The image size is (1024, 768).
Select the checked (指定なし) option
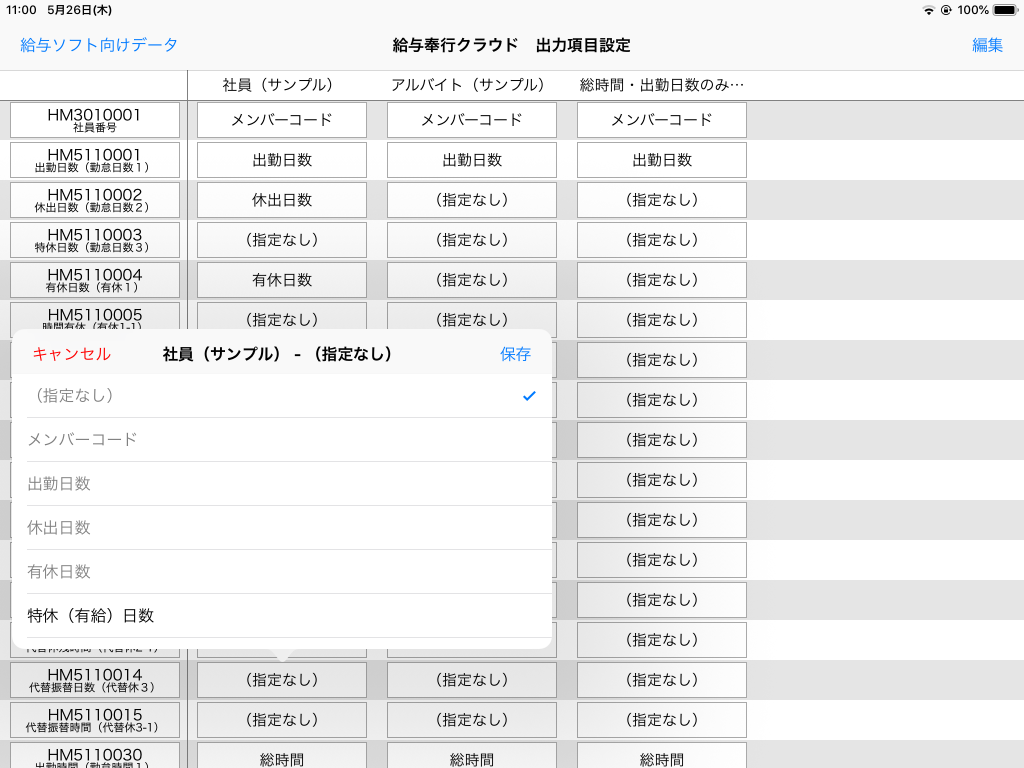[281, 396]
